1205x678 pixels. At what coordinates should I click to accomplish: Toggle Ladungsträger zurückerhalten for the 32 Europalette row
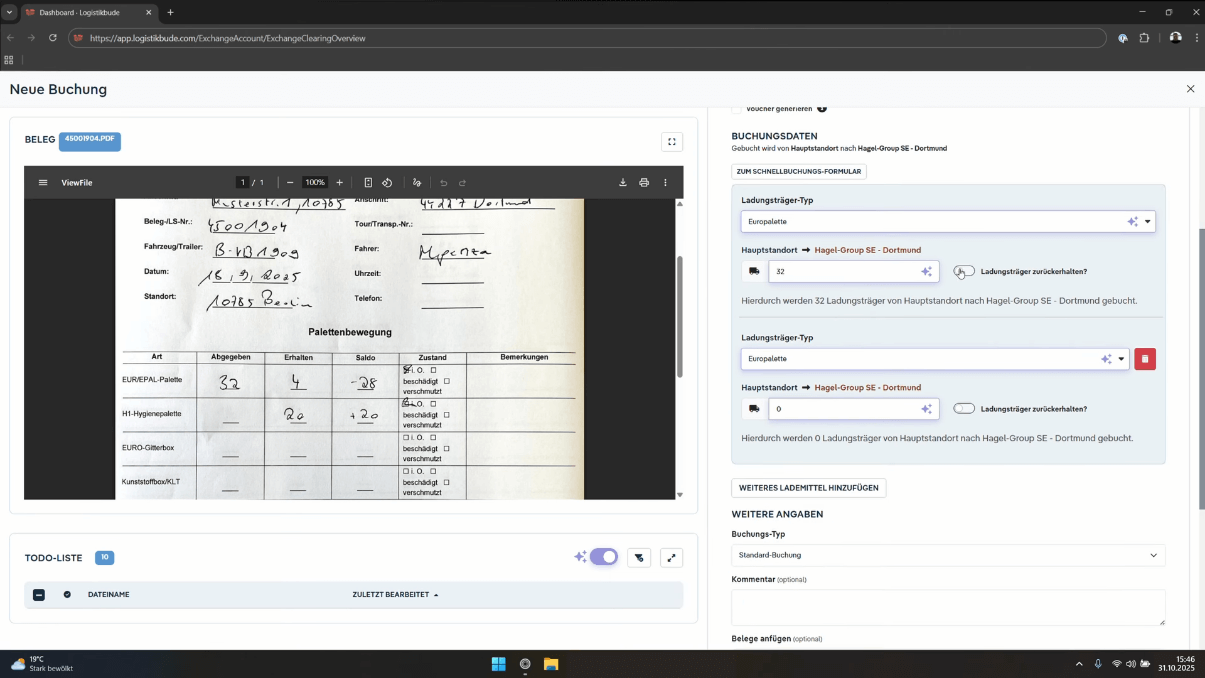click(x=964, y=271)
